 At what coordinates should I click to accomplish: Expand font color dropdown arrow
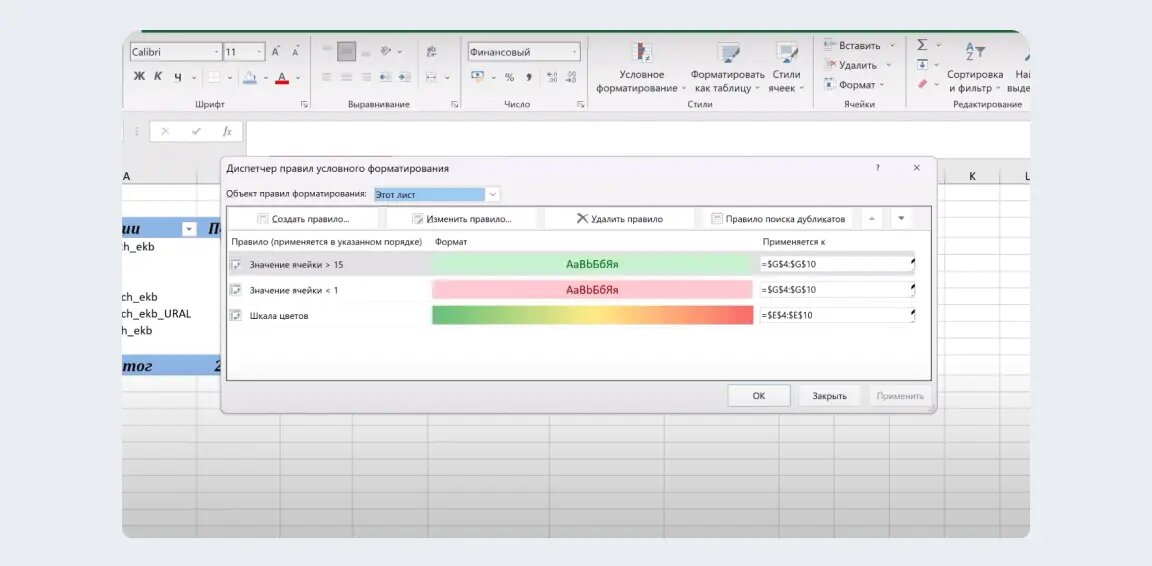(298, 77)
